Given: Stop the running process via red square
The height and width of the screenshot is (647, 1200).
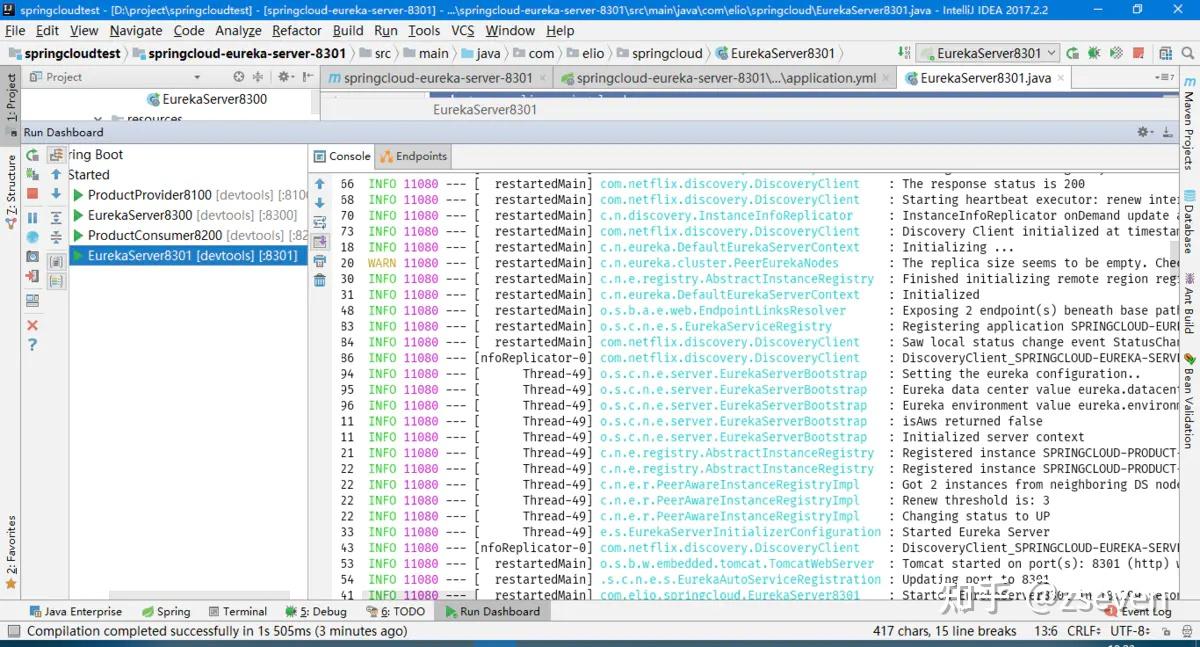Looking at the screenshot, I should tap(32, 191).
